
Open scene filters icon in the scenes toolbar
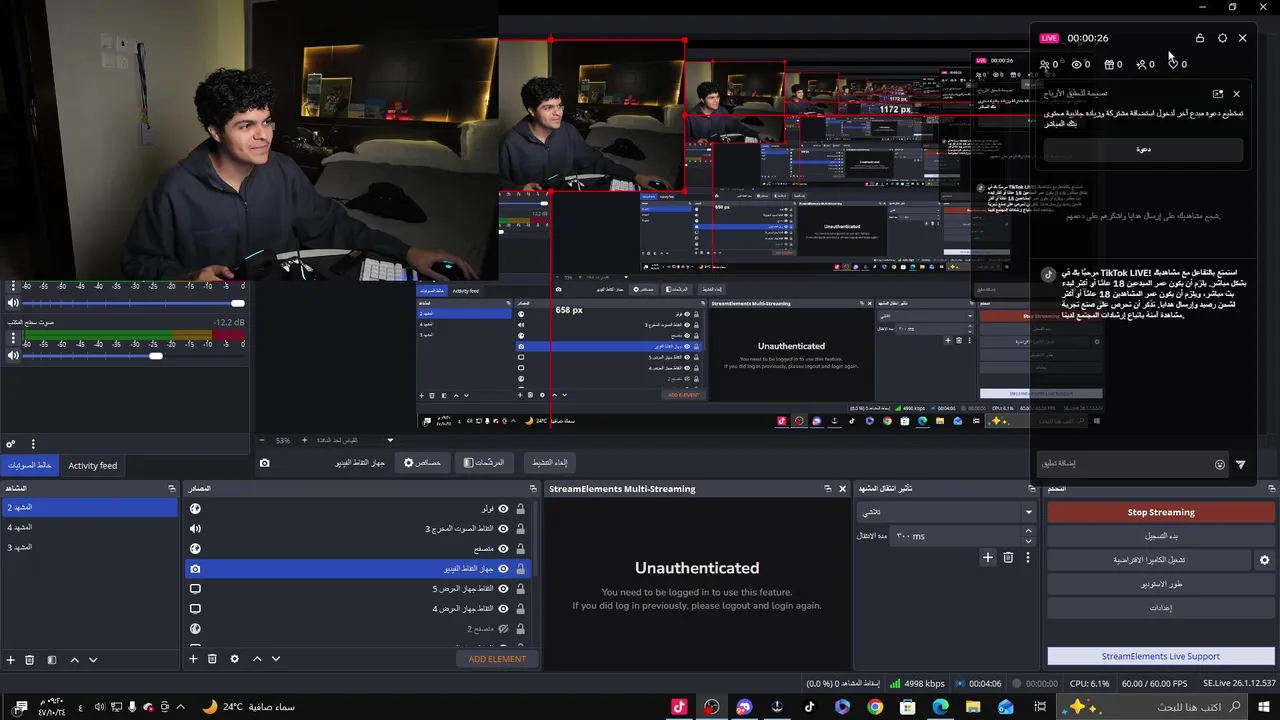(52, 660)
